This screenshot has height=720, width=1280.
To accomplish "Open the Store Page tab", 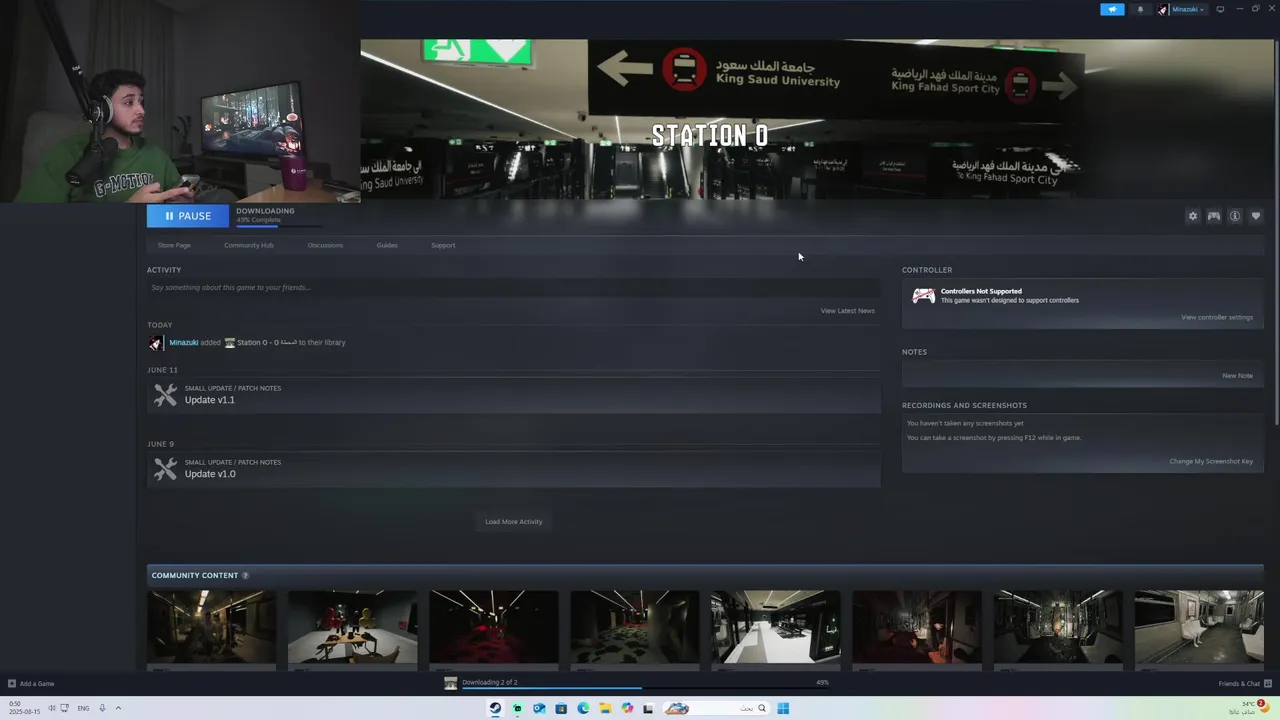I will [x=174, y=245].
